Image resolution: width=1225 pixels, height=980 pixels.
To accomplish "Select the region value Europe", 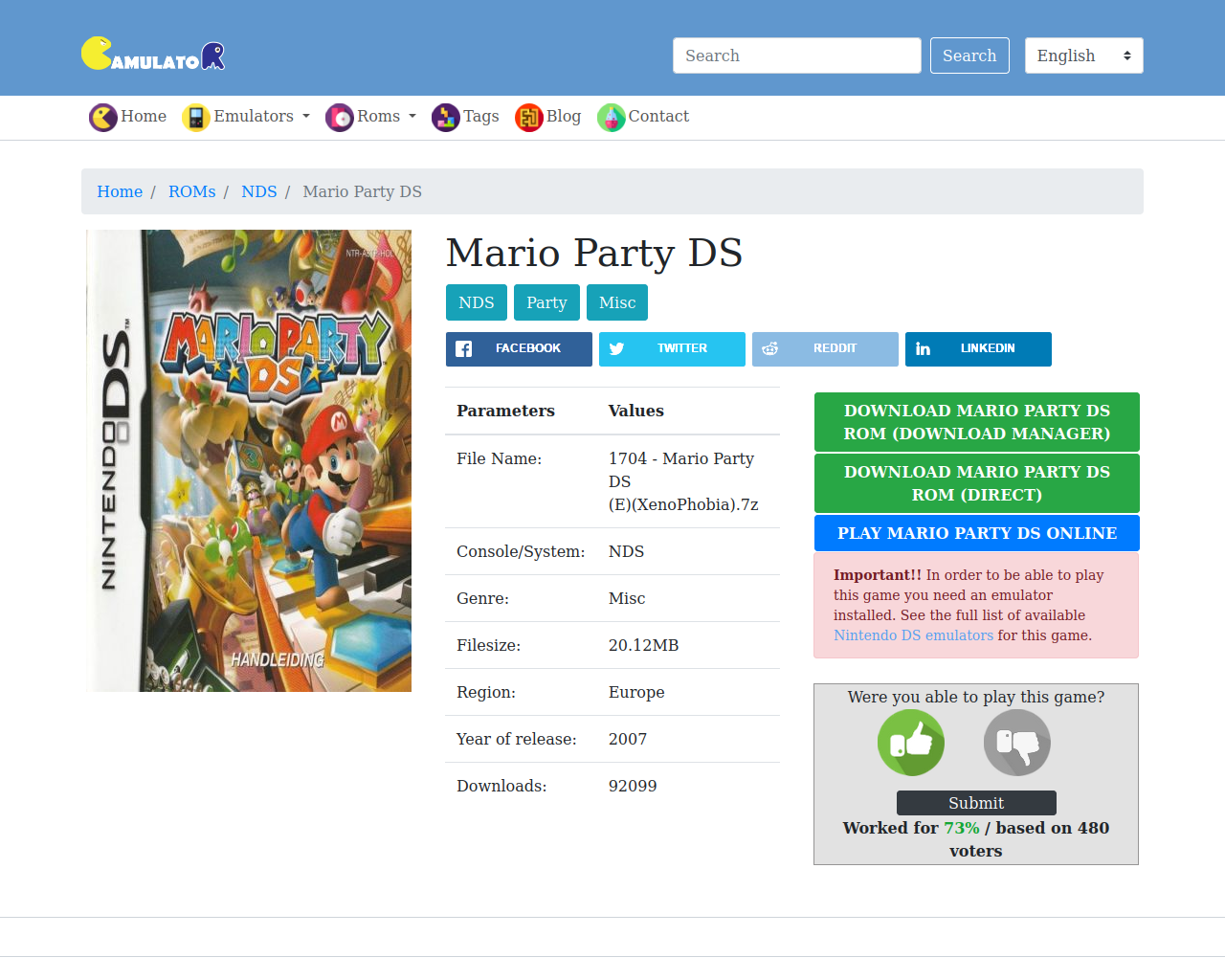I will tap(636, 692).
